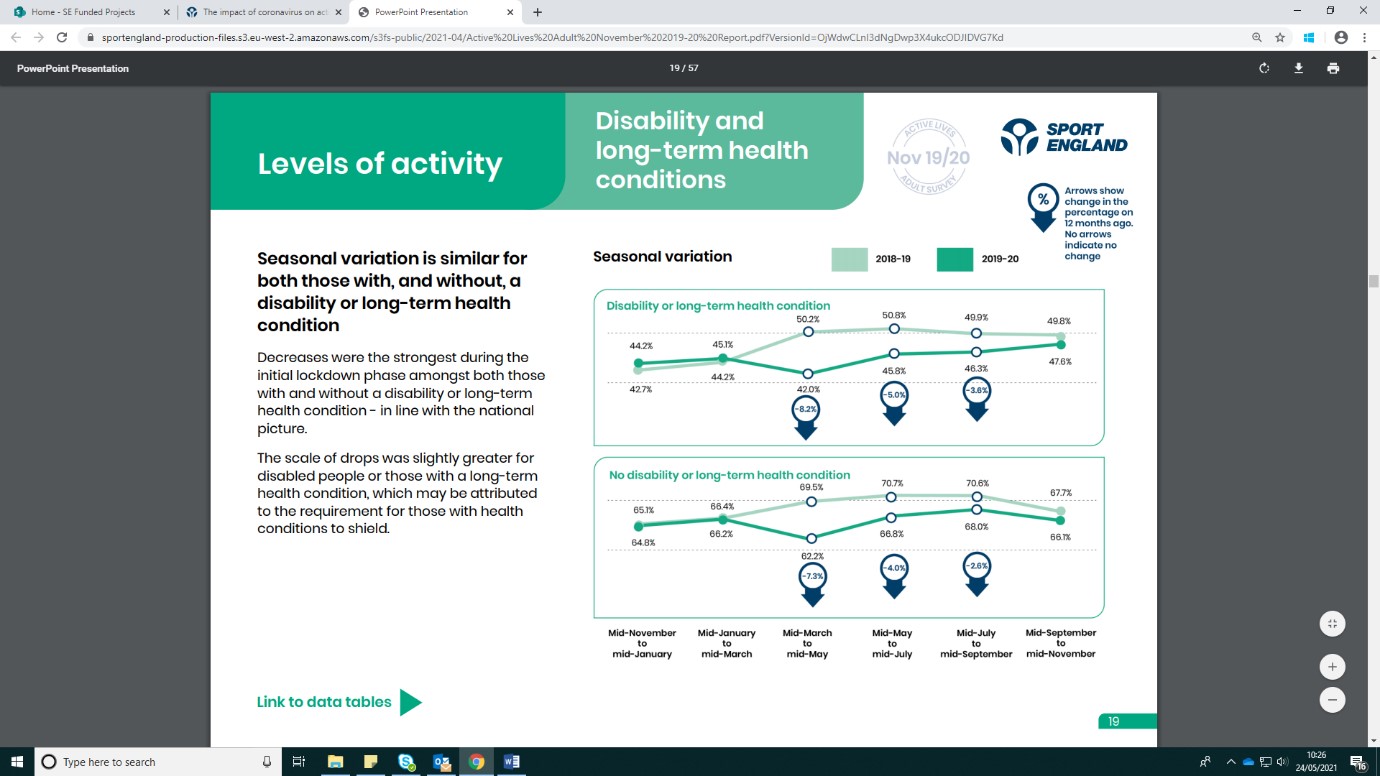Open the notification center
This screenshot has height=776, width=1380.
point(1358,761)
